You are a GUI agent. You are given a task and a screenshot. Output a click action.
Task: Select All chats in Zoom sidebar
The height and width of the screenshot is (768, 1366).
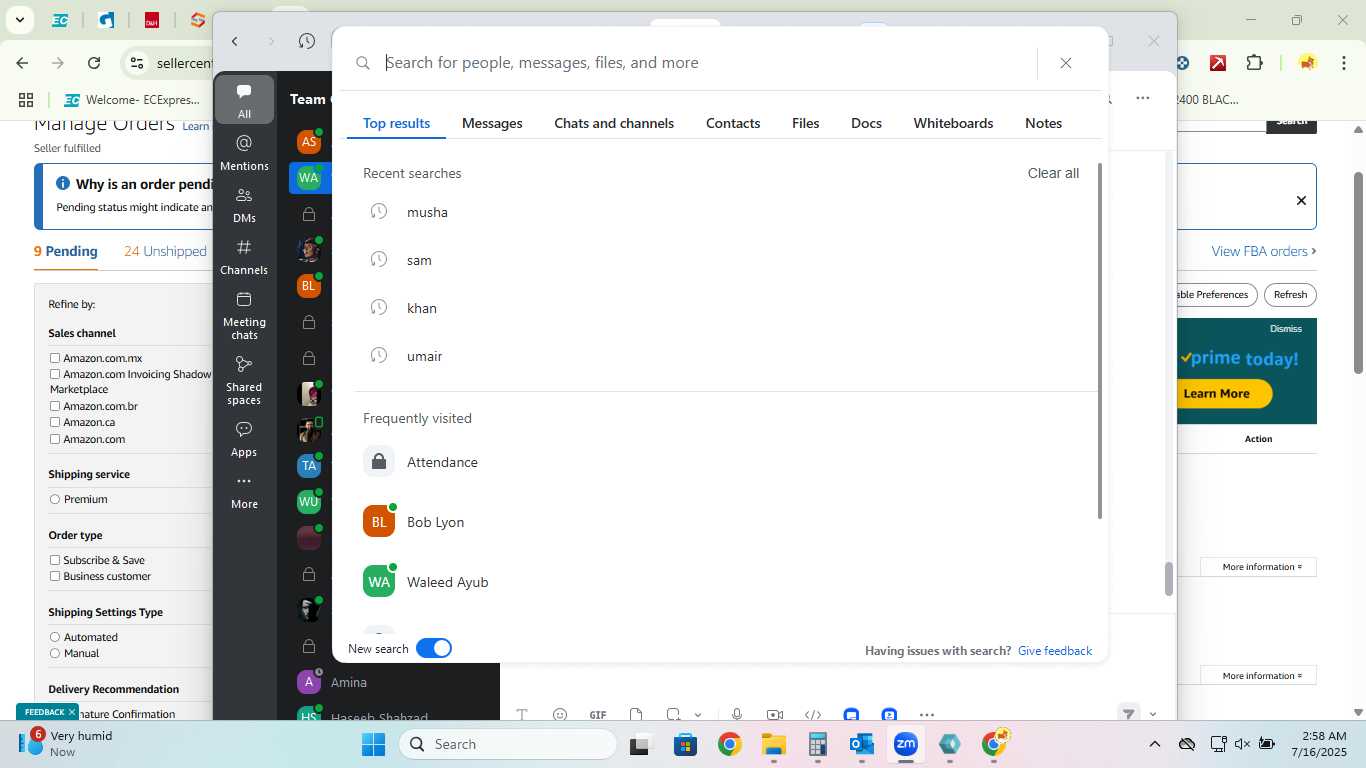(x=244, y=100)
